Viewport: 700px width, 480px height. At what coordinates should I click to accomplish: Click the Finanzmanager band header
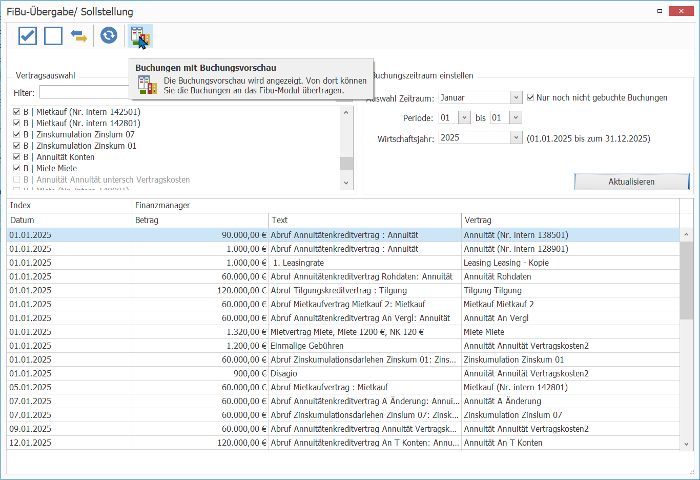tap(405, 205)
